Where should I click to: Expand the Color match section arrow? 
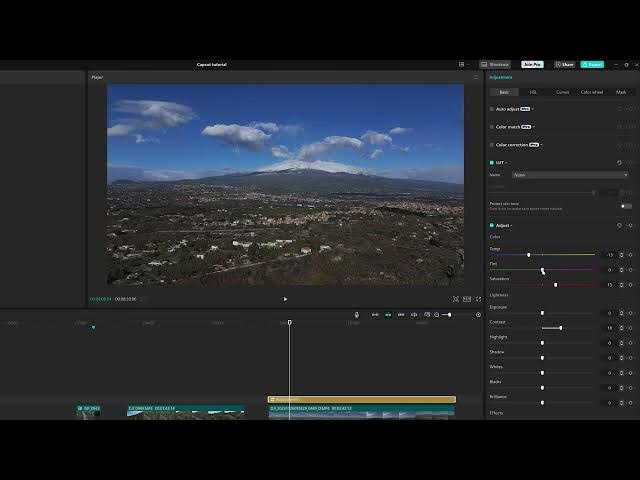534,127
